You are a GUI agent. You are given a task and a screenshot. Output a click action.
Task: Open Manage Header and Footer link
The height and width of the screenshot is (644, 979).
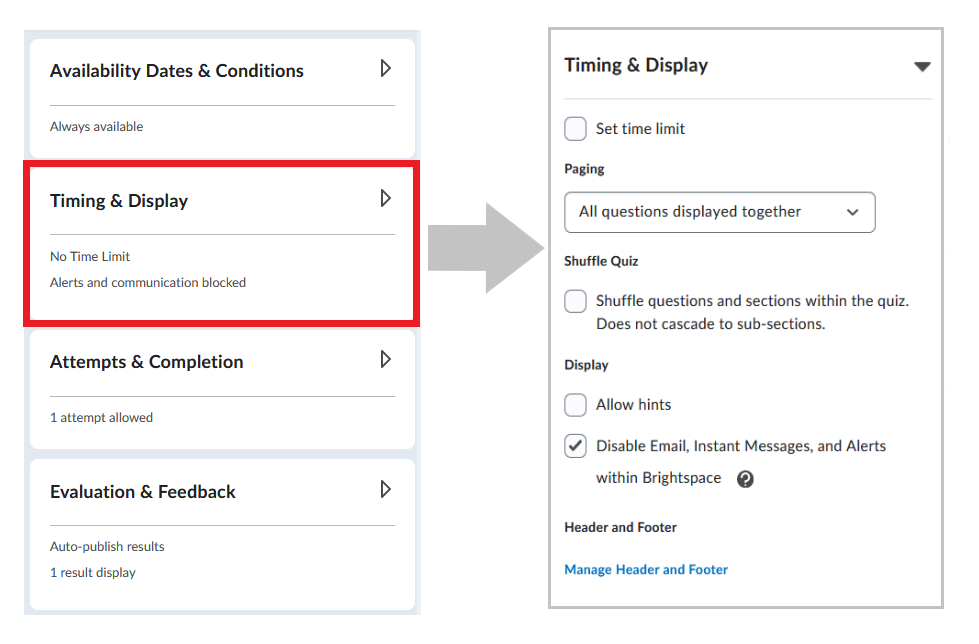coord(646,570)
